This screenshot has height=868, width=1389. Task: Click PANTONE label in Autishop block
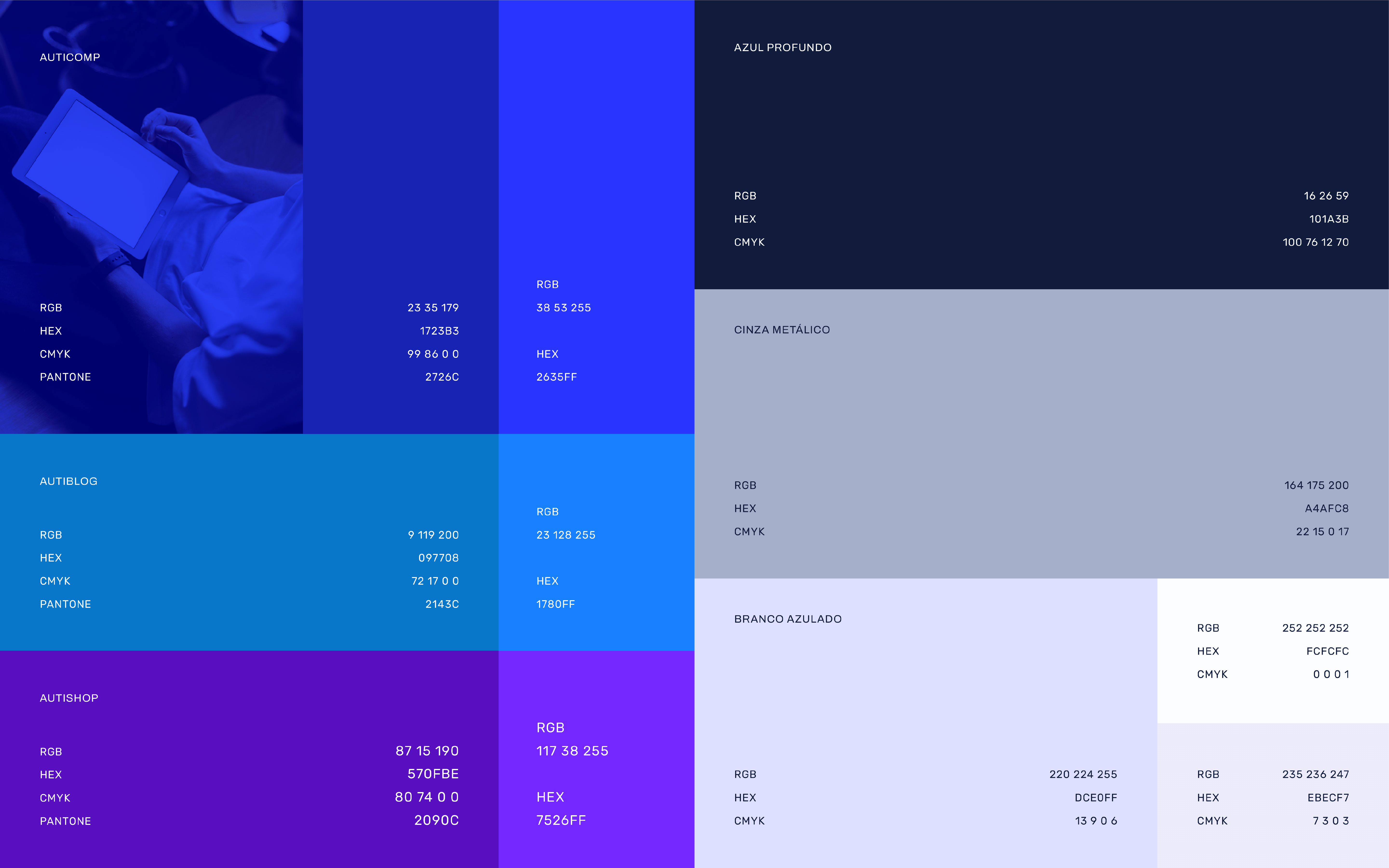click(x=65, y=821)
